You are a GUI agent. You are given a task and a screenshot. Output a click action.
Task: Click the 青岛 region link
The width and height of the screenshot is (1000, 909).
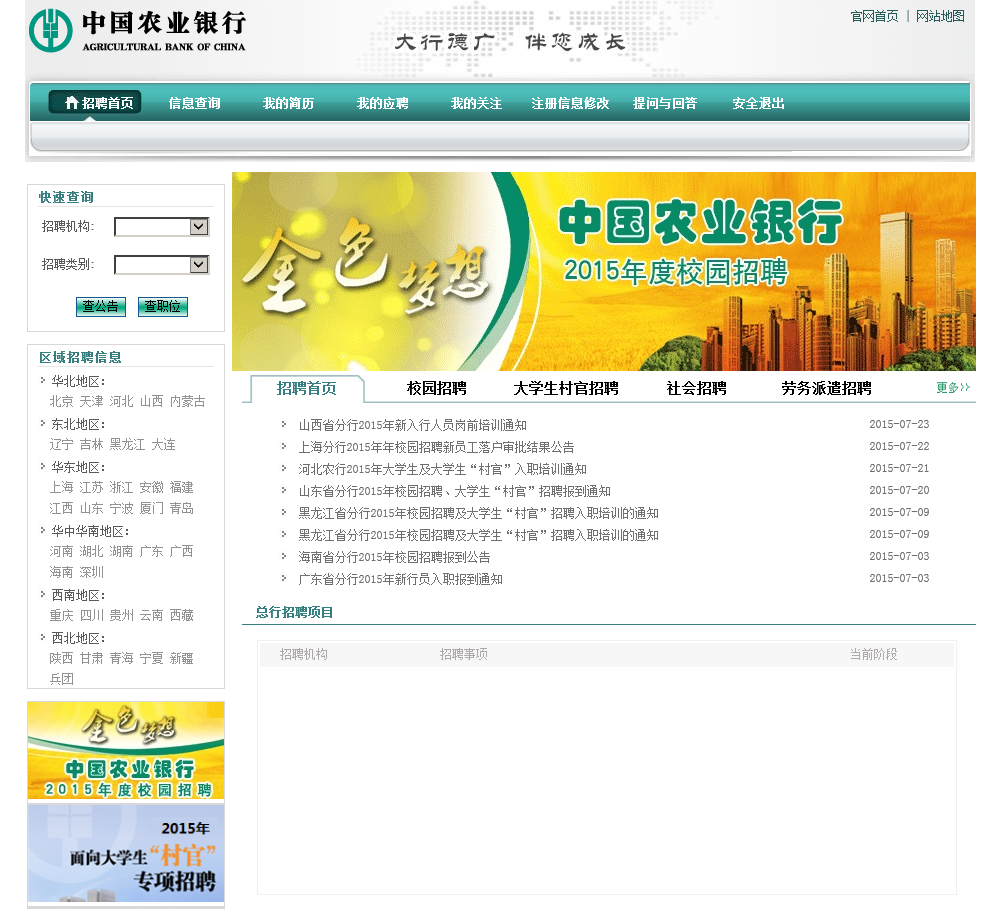pyautogui.click(x=181, y=508)
